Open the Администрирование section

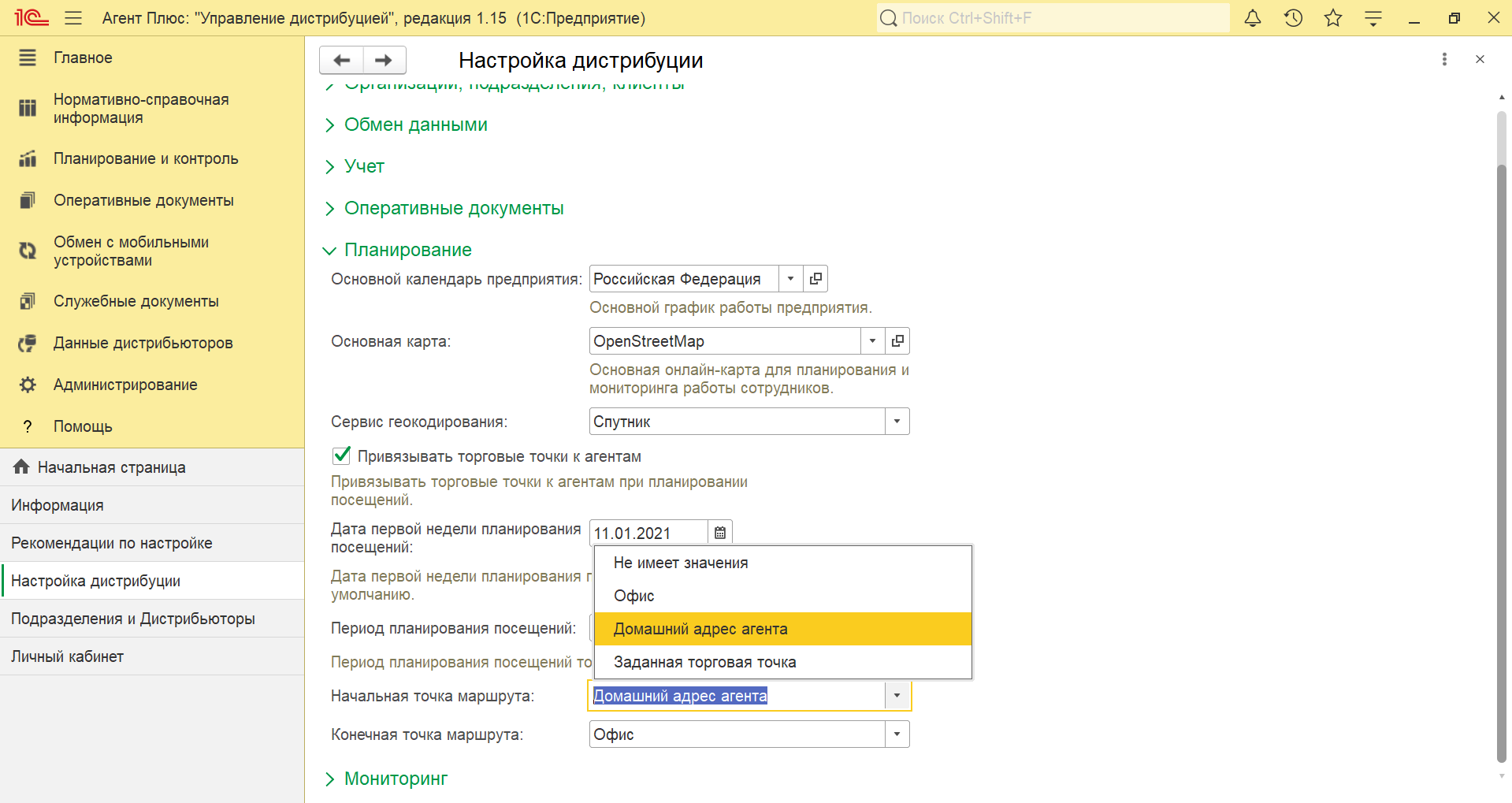coord(152,385)
